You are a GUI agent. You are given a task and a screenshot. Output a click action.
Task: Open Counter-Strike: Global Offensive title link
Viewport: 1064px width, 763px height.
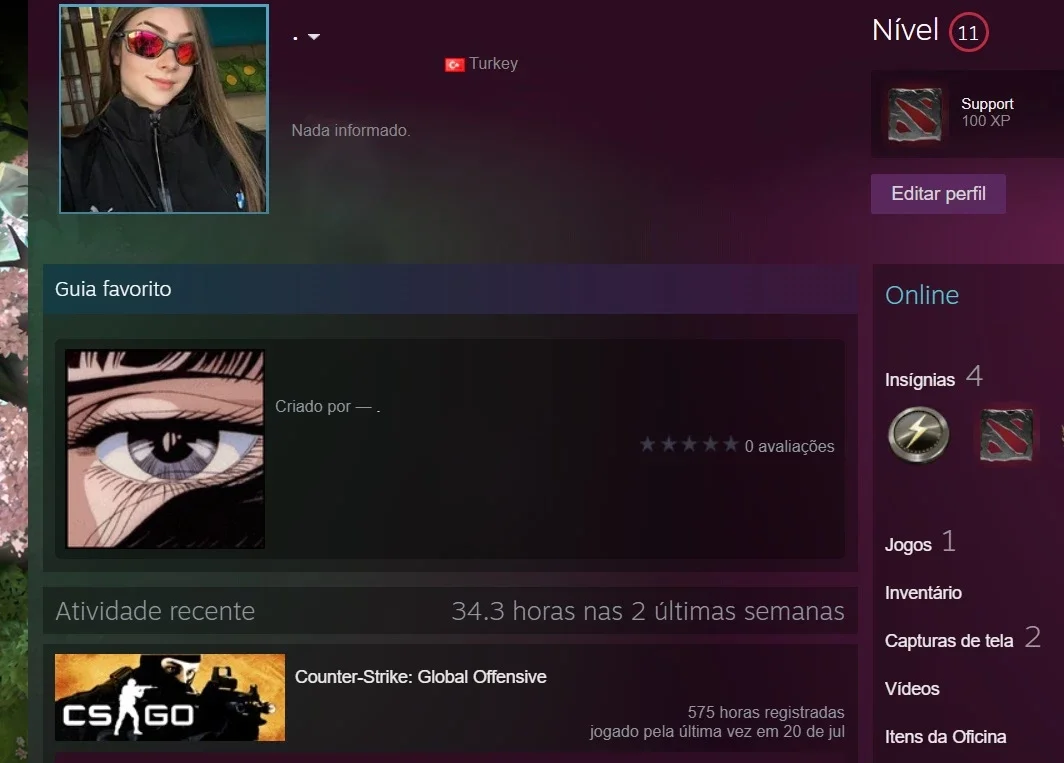point(421,677)
